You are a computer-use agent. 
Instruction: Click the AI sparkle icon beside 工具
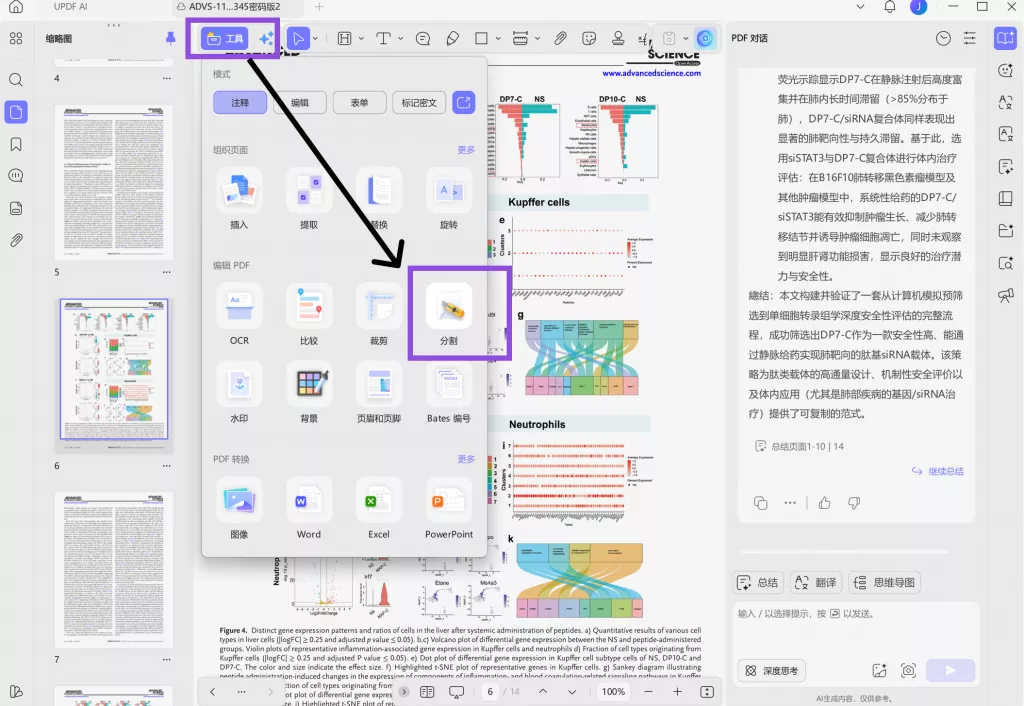point(266,39)
